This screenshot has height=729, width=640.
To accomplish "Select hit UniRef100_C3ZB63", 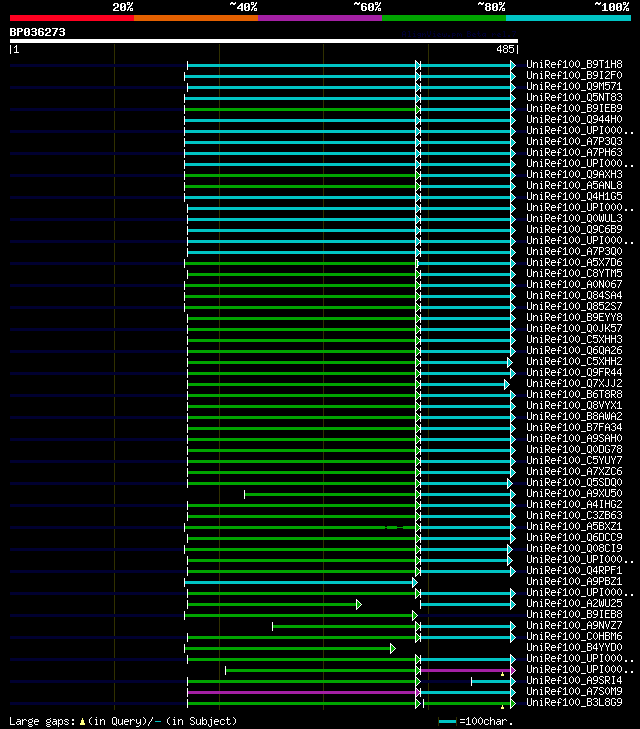I will (574, 516).
